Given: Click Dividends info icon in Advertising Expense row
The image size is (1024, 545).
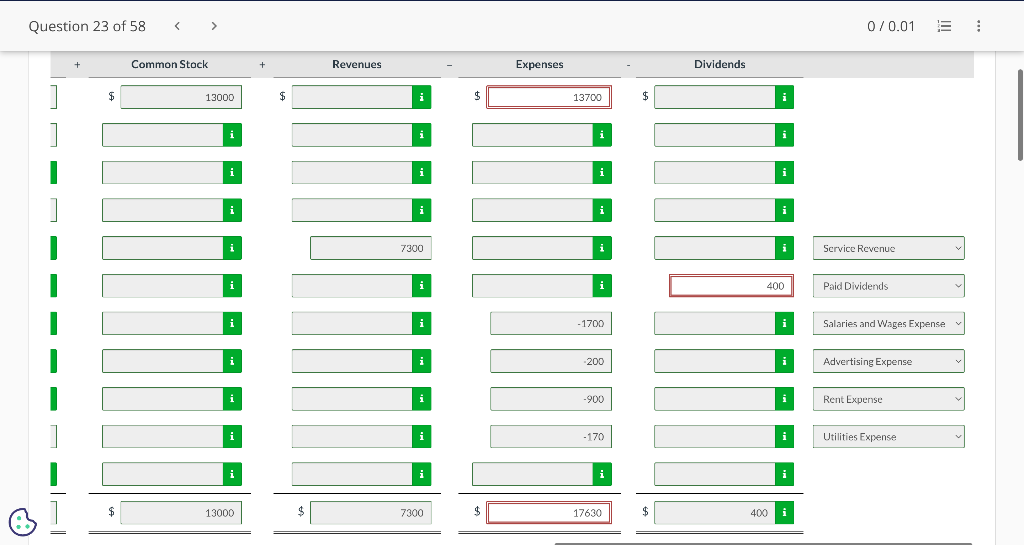Looking at the screenshot, I should click(784, 361).
